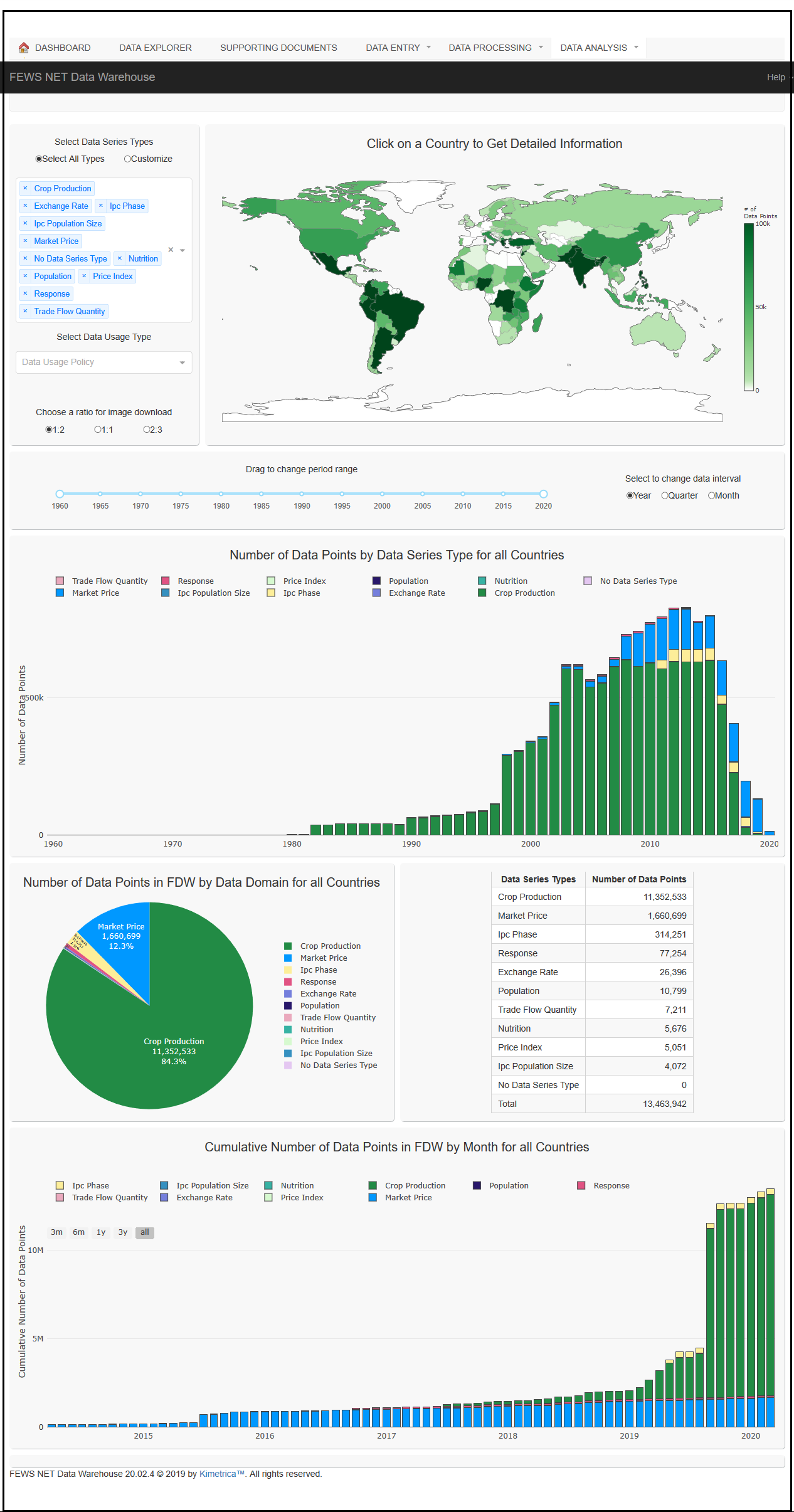Remove the Nutrition tag
This screenshot has height=1512, width=794.
click(120, 258)
